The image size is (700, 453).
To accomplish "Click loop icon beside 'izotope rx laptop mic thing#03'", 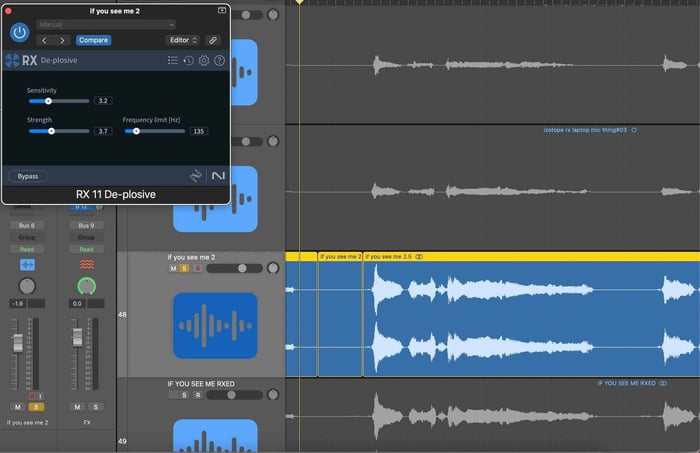I will pos(634,130).
